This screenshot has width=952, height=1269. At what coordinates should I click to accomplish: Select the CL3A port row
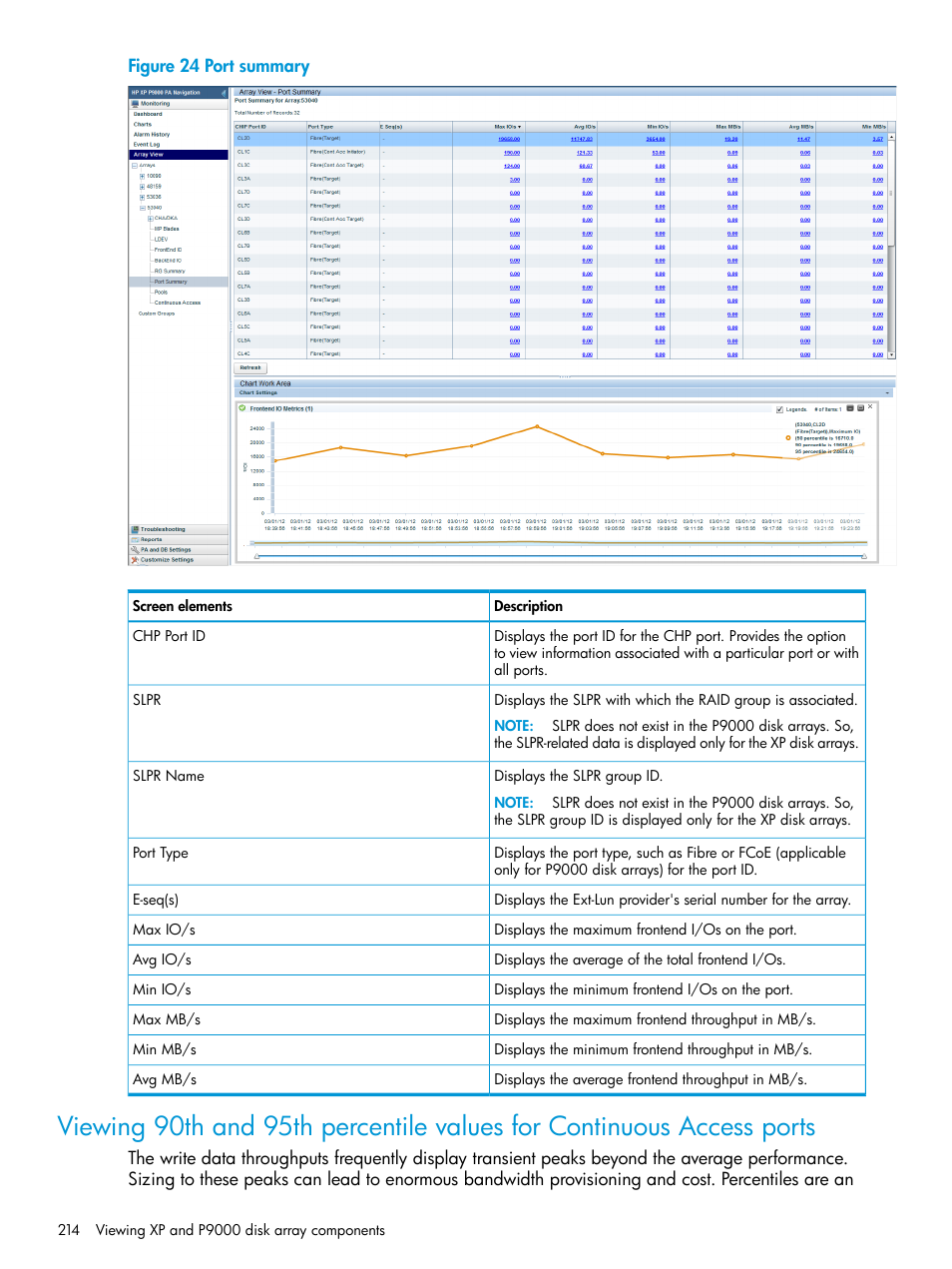coord(560,179)
